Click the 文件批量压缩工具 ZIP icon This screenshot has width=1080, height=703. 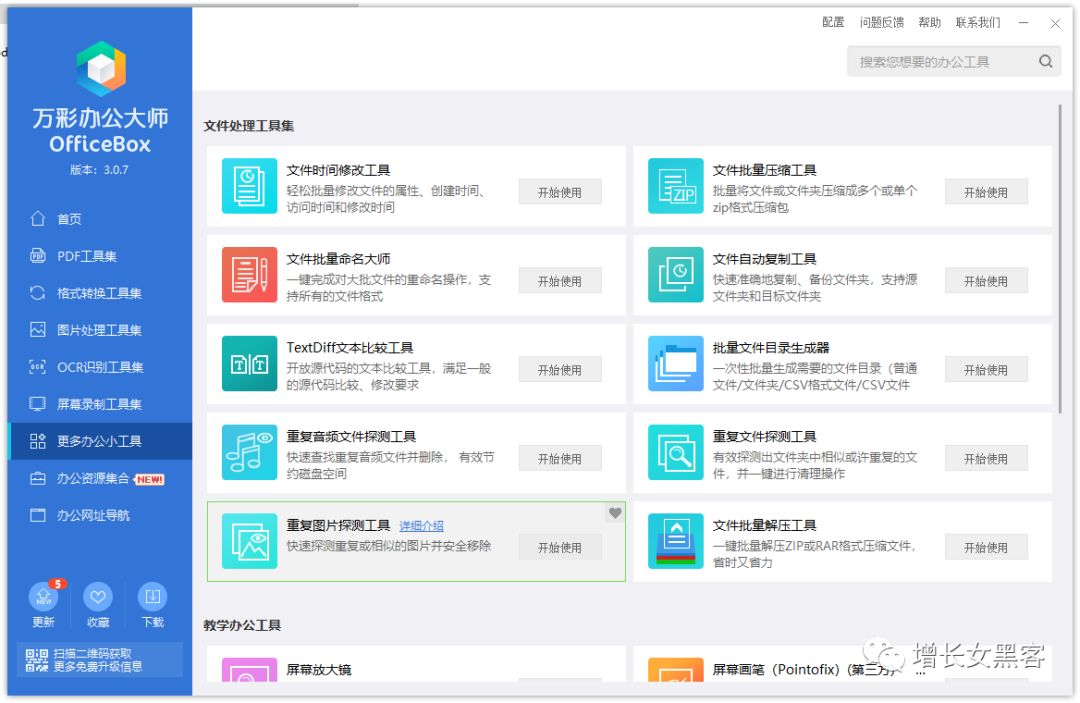point(676,186)
